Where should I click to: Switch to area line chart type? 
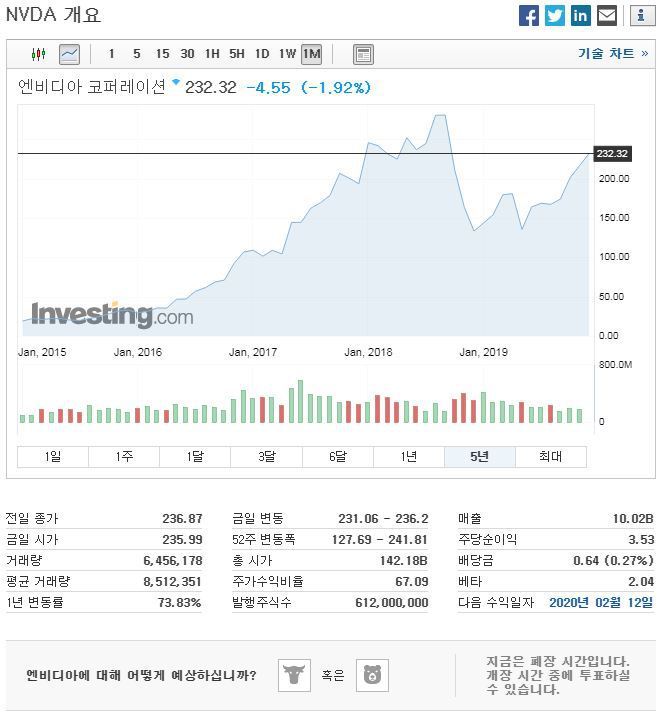pos(69,54)
